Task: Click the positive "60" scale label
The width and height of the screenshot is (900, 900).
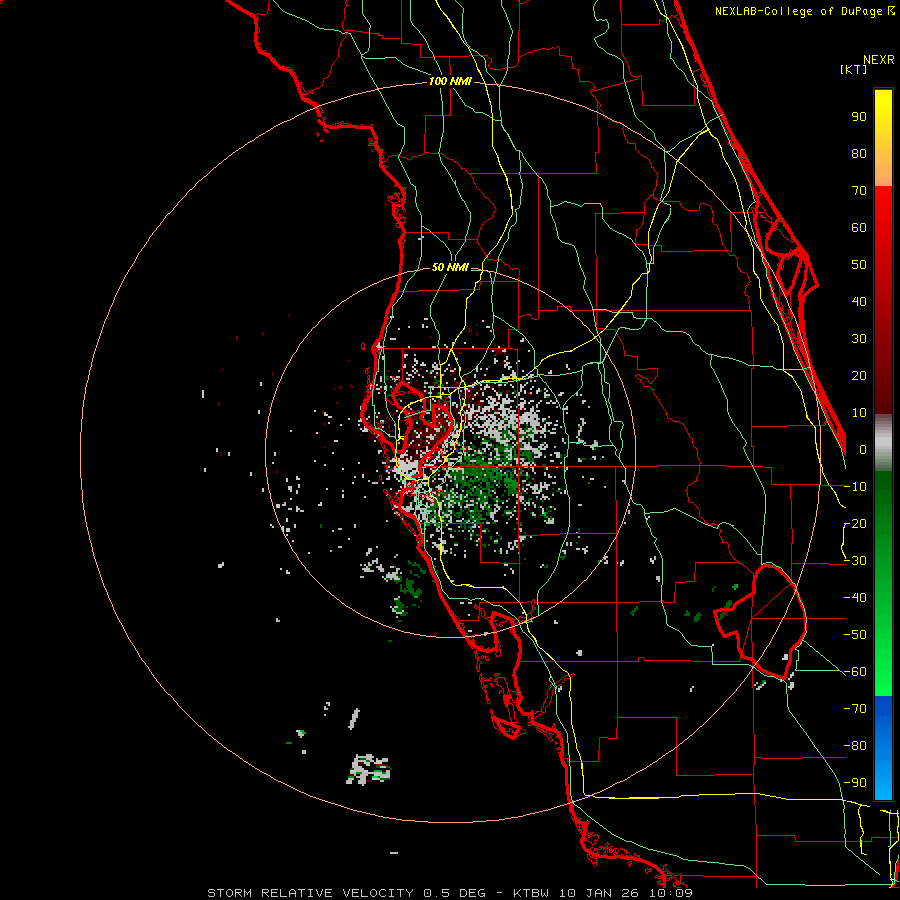Action: pos(859,228)
